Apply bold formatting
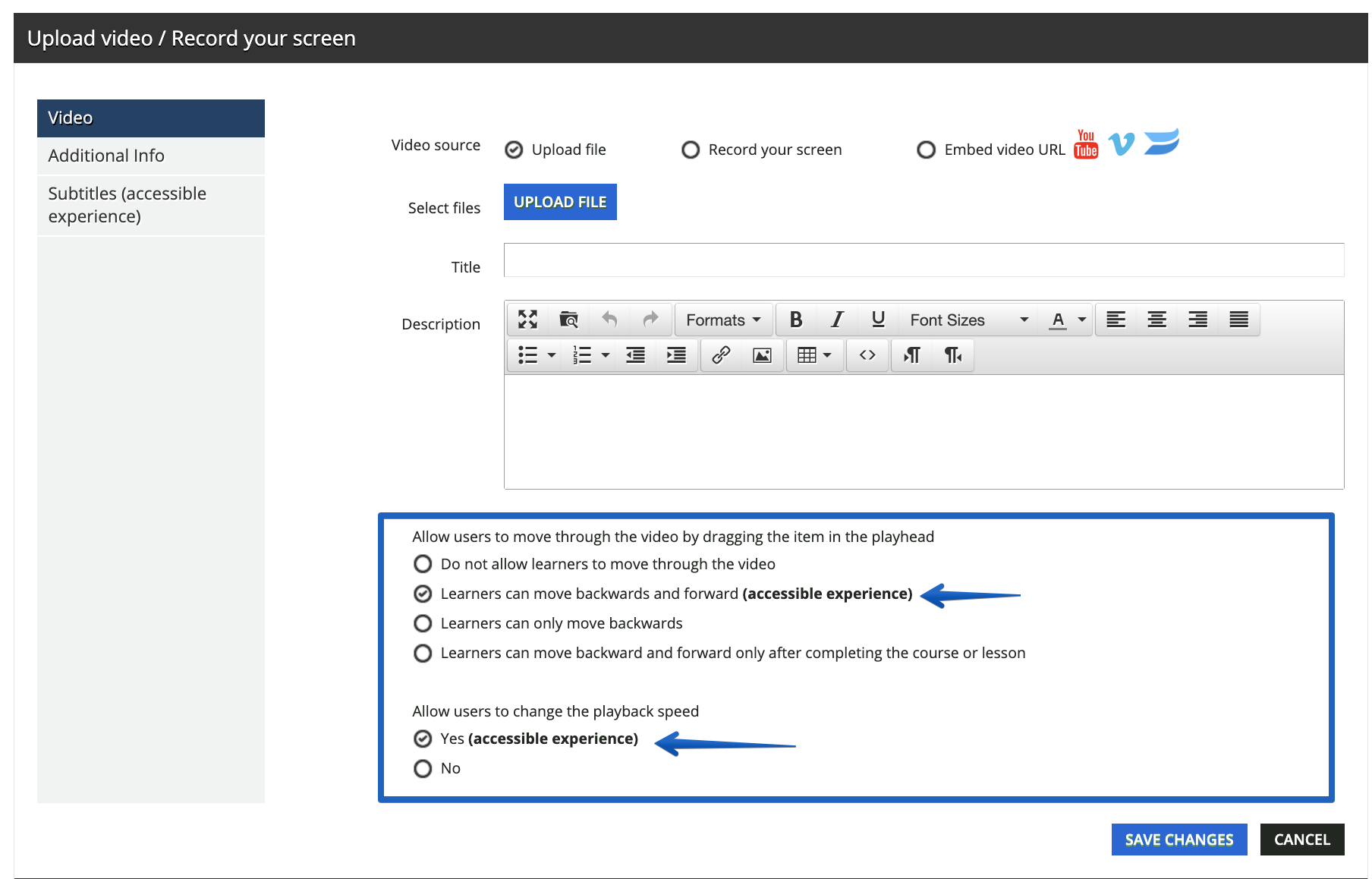The height and width of the screenshot is (879, 1372). coord(796,320)
